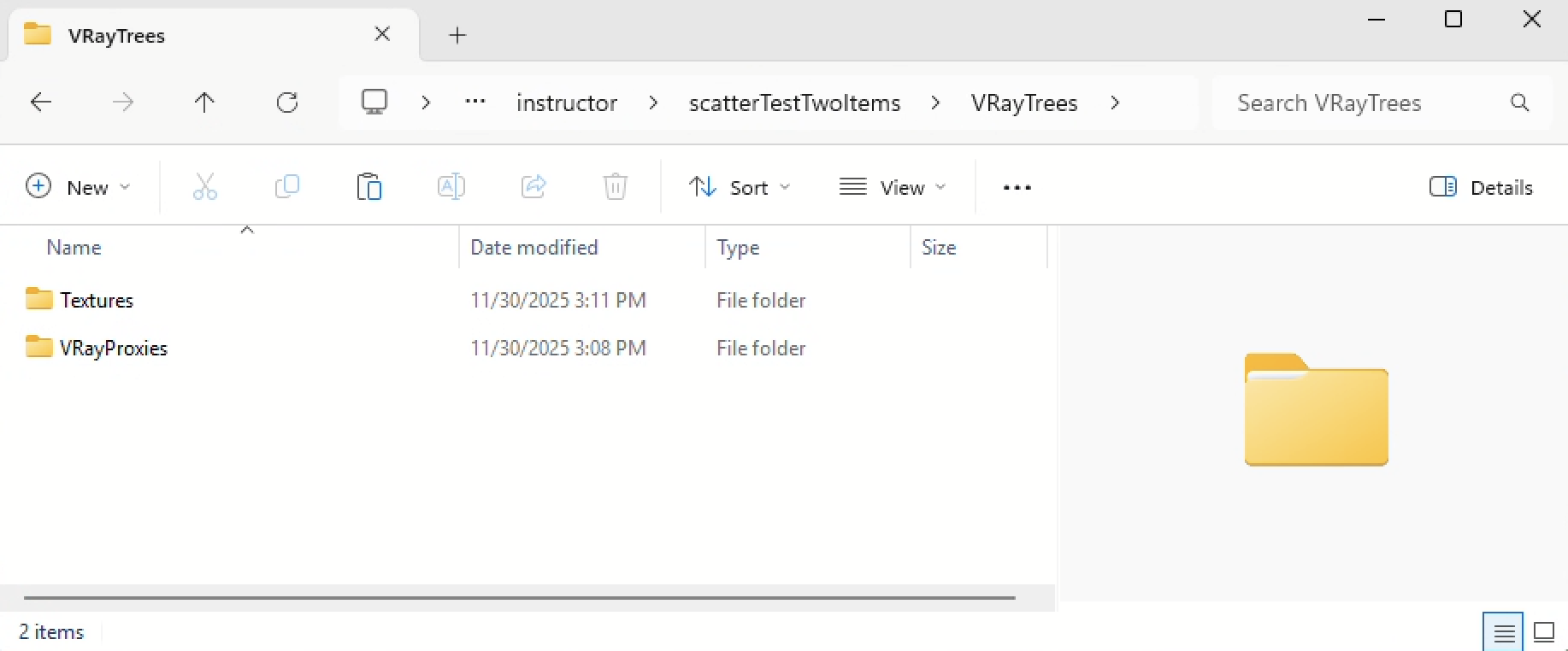Select the Textures folder
Viewport: 1568px width, 651px height.
(97, 301)
